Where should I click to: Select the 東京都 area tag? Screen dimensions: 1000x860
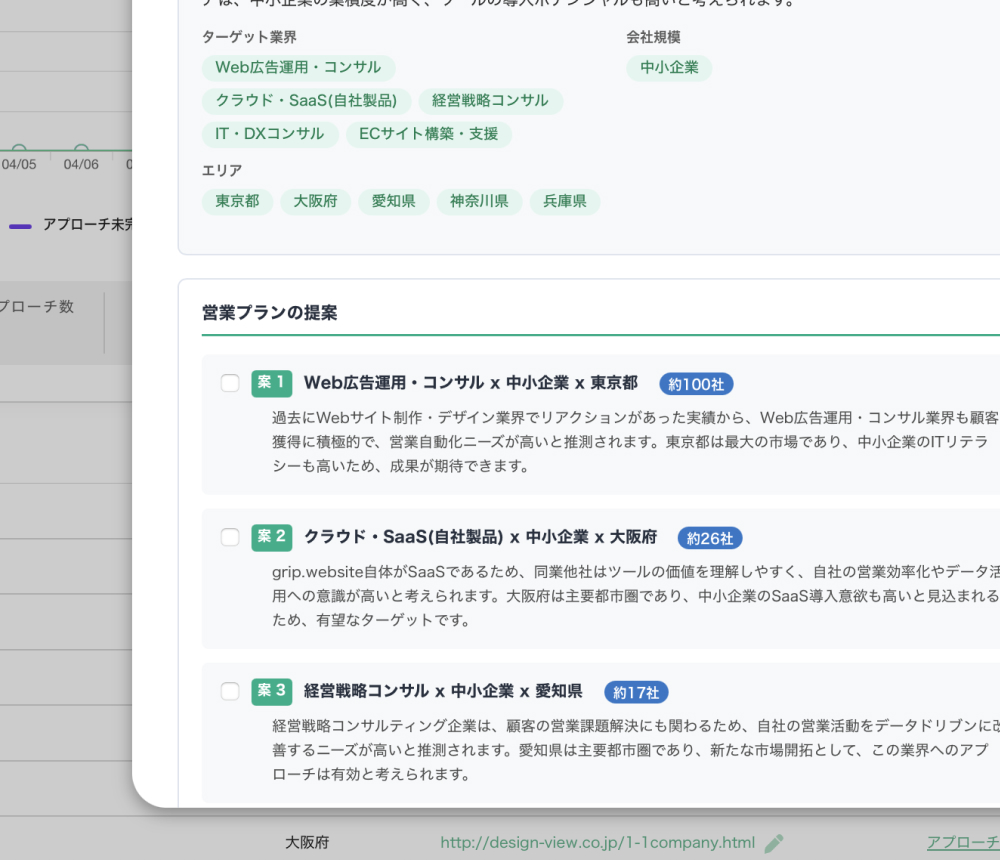point(237,201)
